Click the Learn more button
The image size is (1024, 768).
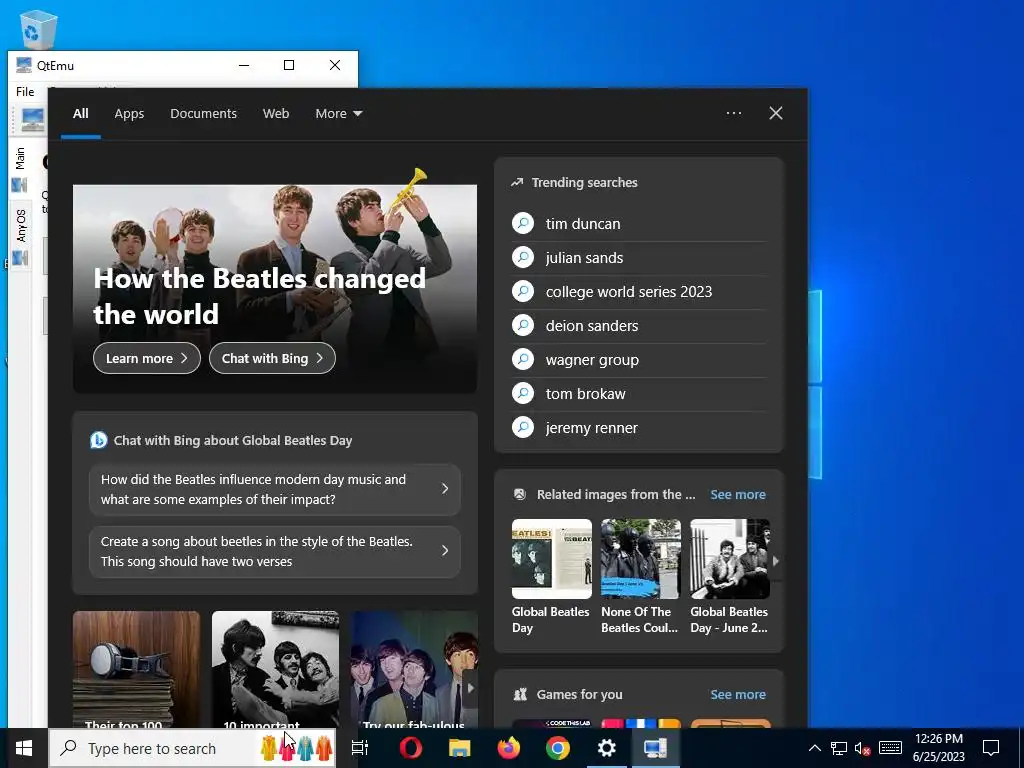pos(147,358)
